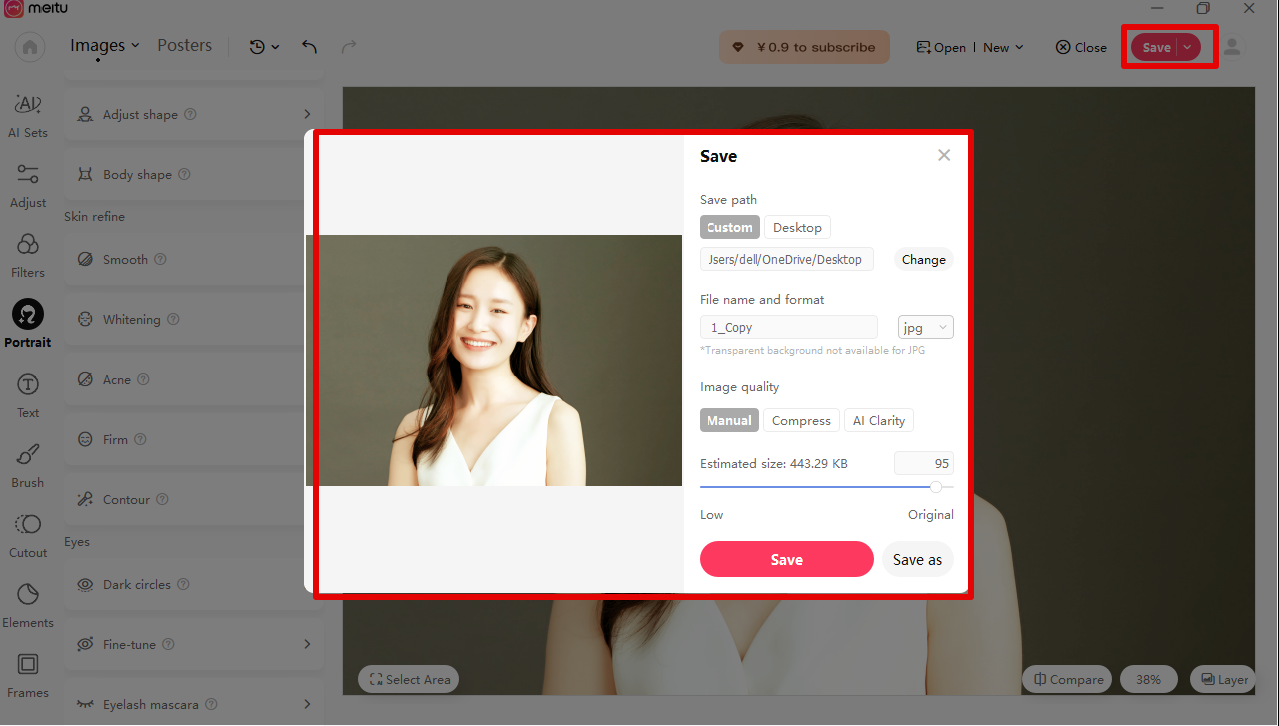Click the Save as button
1279x726 pixels.
(x=917, y=559)
